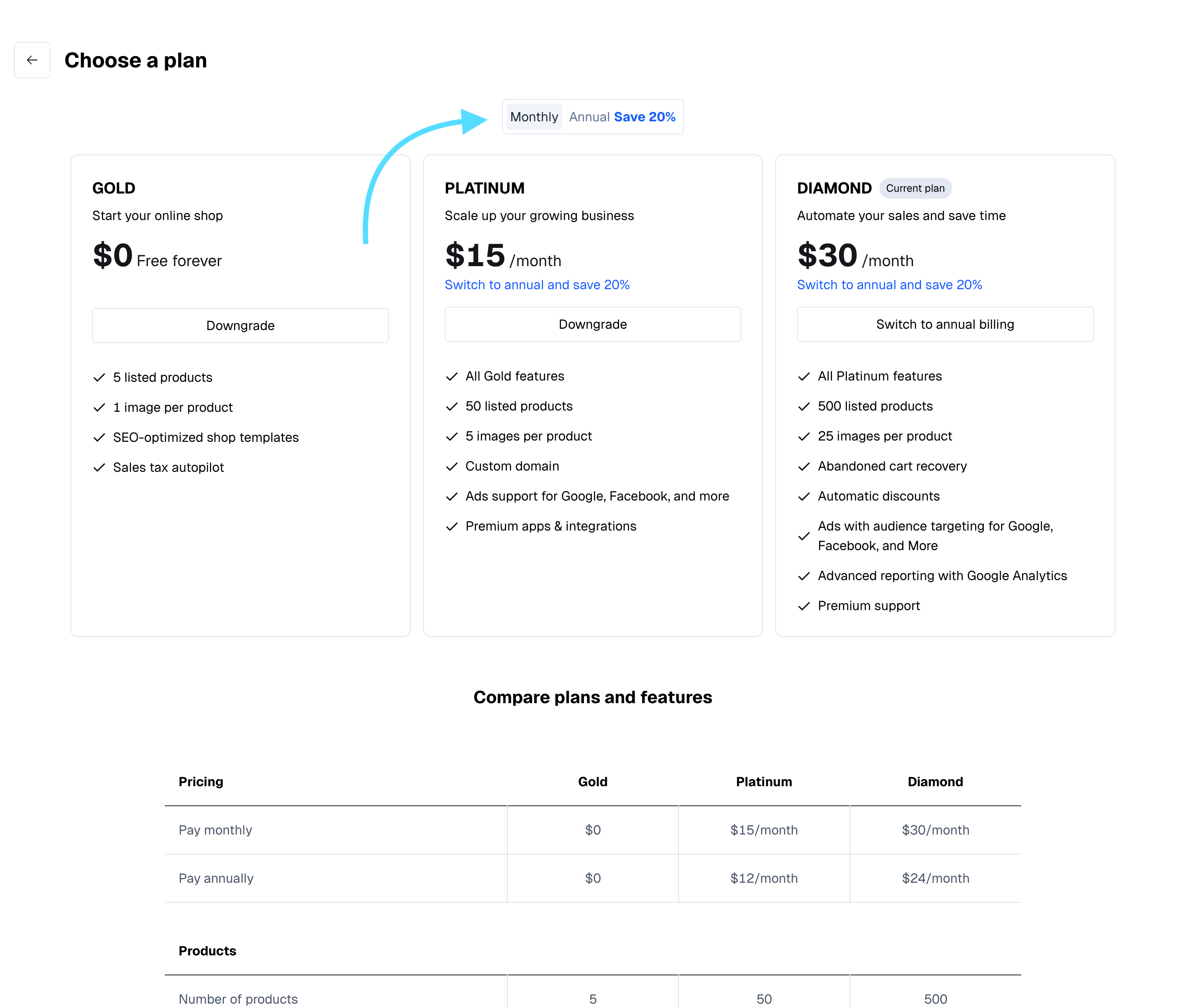Click checkmark next to Custom domain
Image resolution: width=1186 pixels, height=1008 pixels.
click(451, 466)
